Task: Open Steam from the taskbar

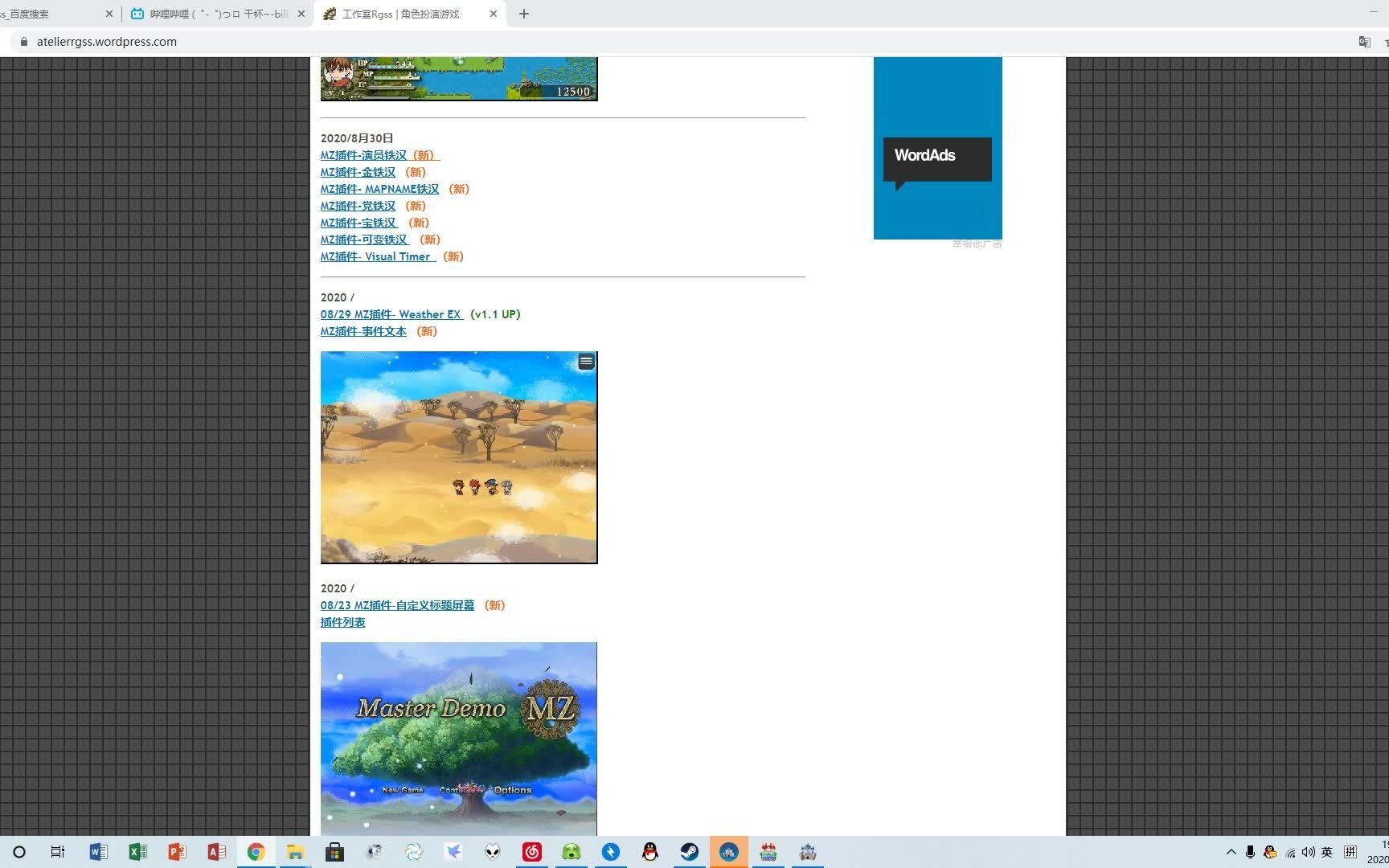Action: 689,852
